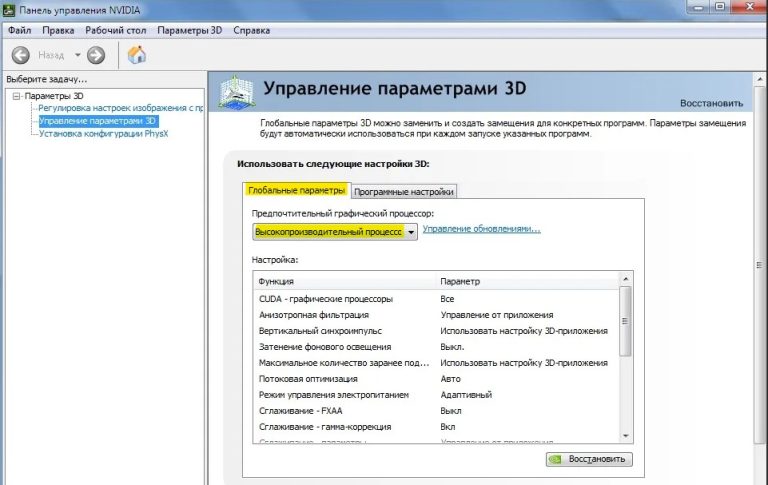Select Максимальное количество заранее под… row

click(x=436, y=363)
